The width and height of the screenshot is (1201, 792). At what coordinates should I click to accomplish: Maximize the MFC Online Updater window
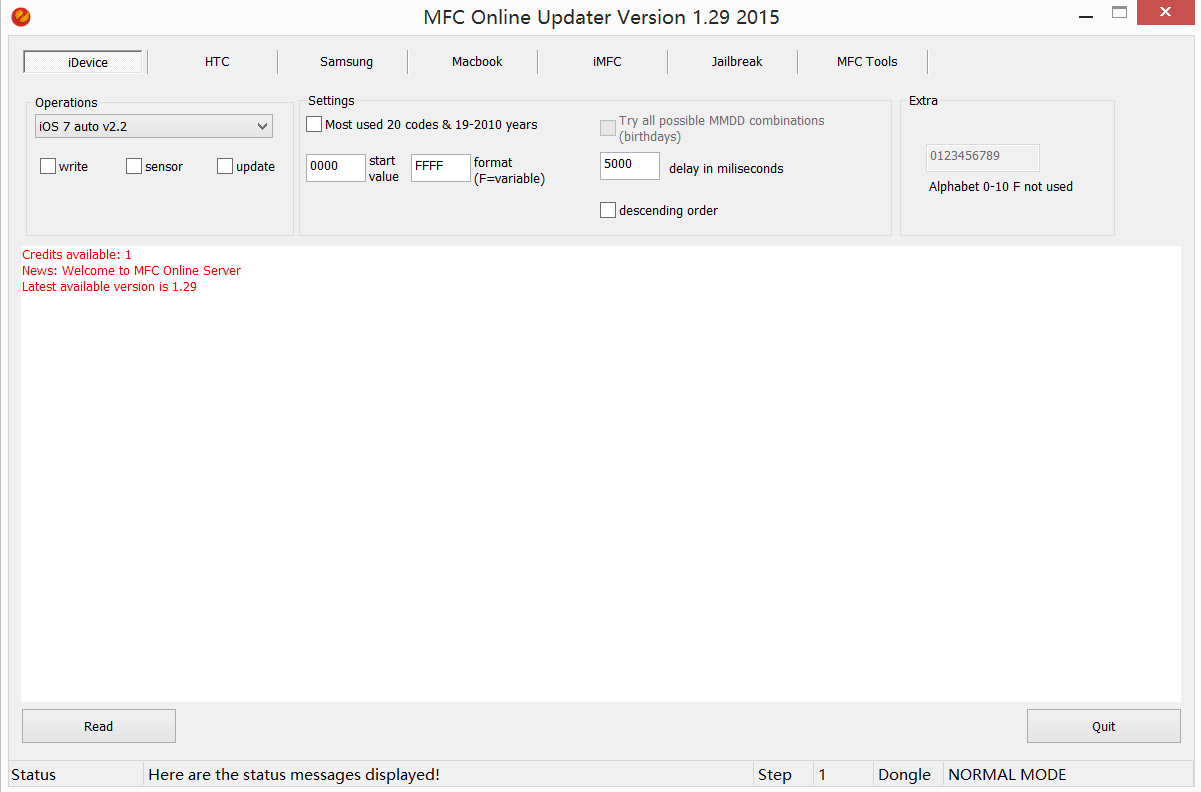[1119, 14]
